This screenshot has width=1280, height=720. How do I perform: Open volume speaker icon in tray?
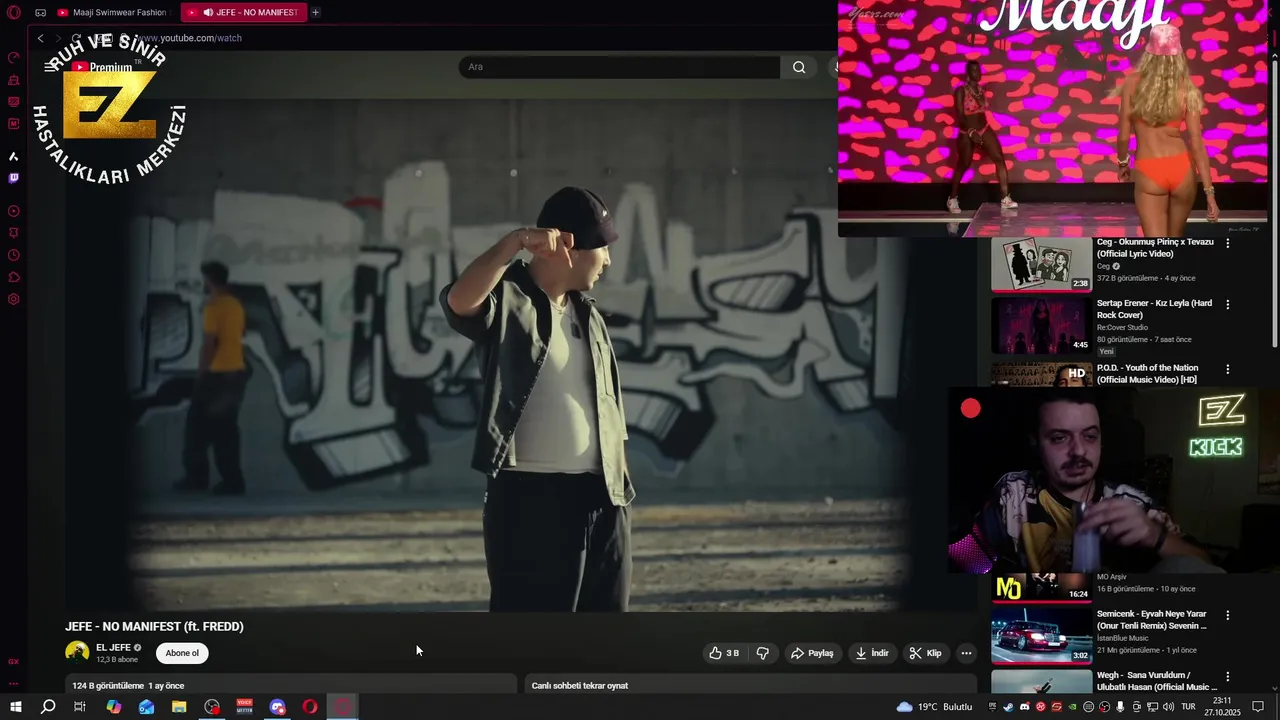[x=1168, y=707]
